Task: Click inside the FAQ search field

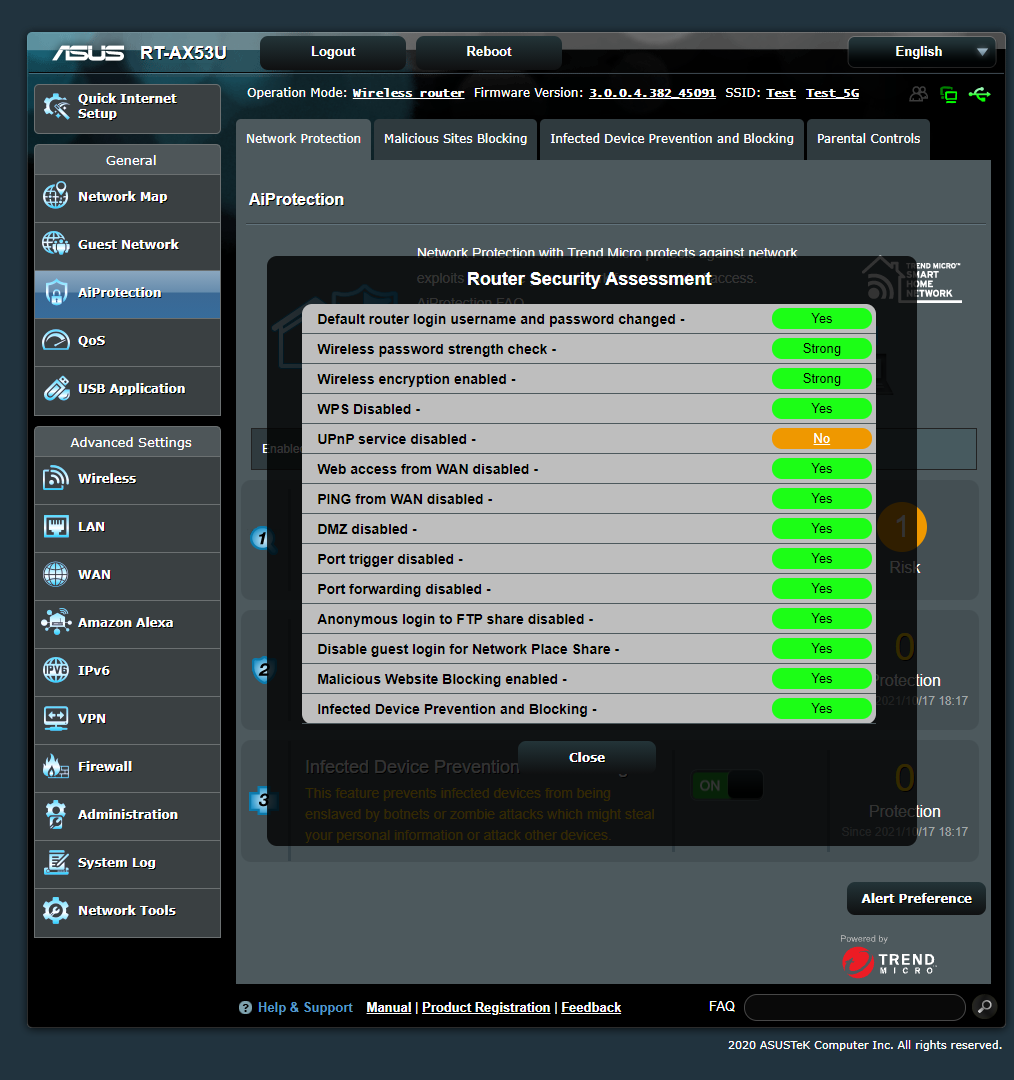Action: (855, 1007)
